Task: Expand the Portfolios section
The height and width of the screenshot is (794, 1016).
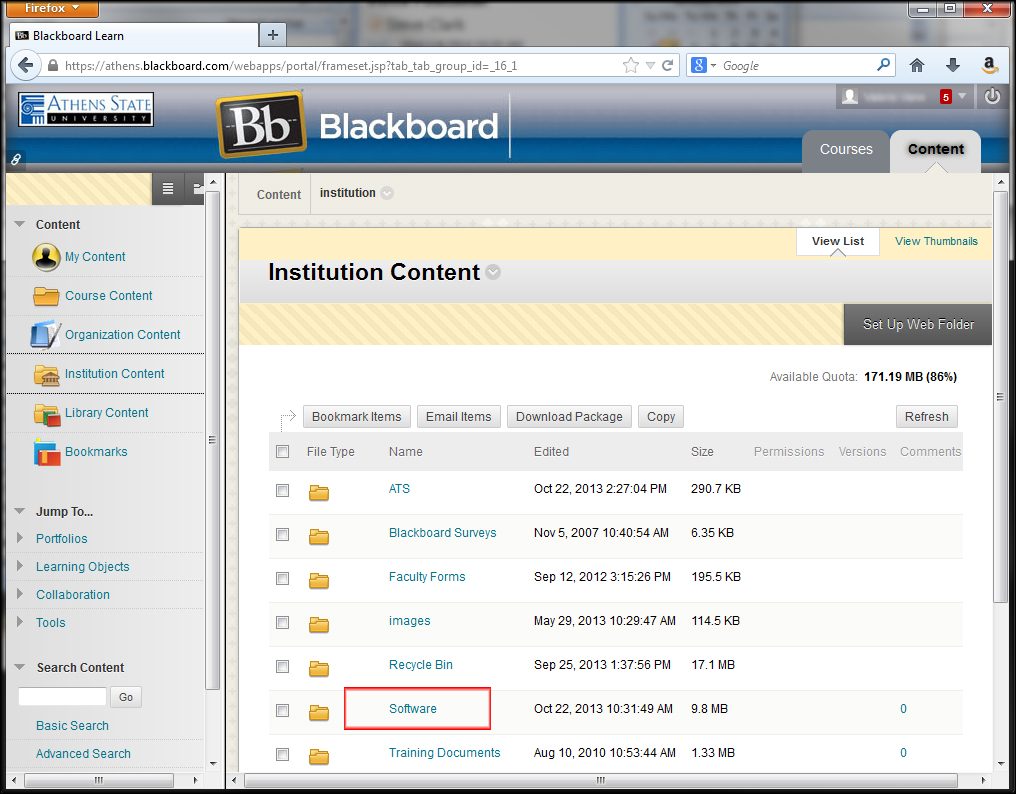Action: 22,539
